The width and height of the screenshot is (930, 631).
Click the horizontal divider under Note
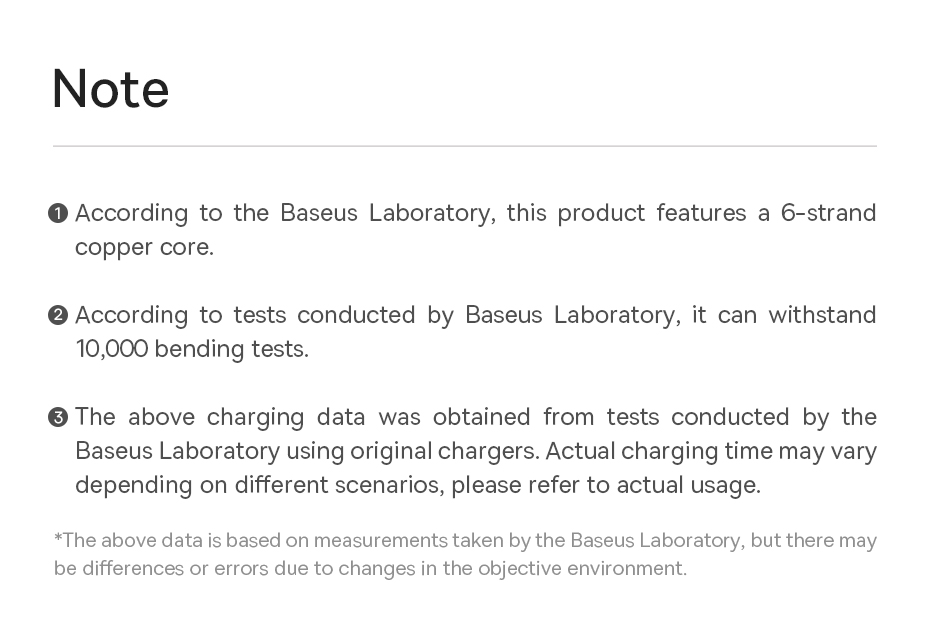pos(465,145)
